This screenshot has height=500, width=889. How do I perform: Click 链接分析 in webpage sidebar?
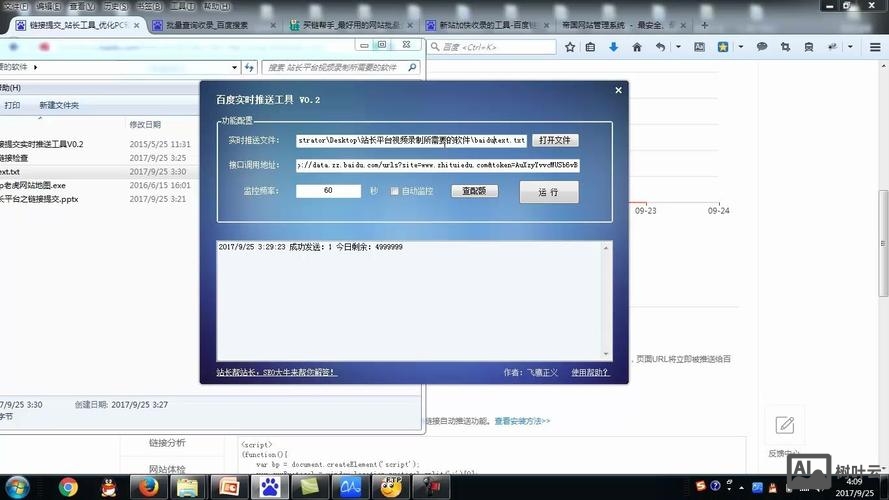167,443
